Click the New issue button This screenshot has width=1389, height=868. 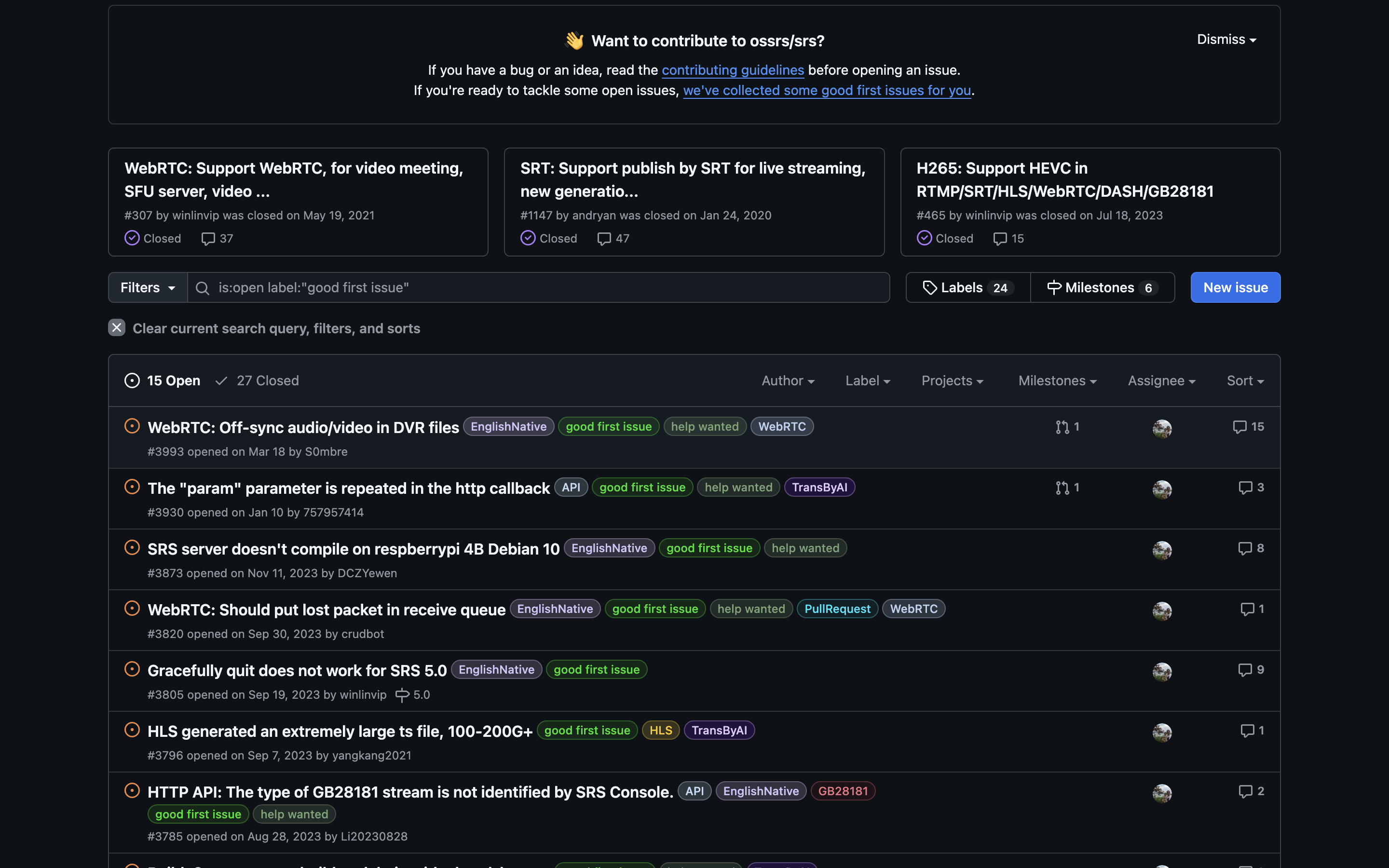(x=1235, y=287)
